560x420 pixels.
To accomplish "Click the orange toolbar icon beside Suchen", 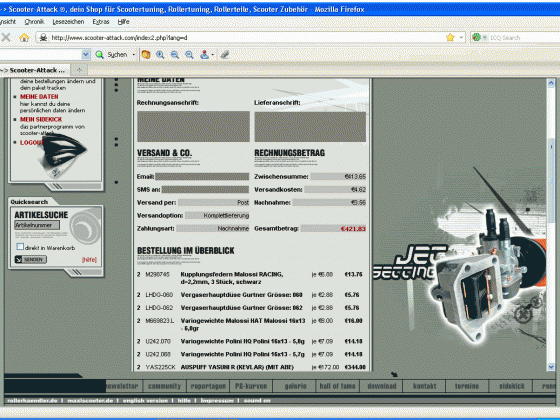I will (146, 55).
